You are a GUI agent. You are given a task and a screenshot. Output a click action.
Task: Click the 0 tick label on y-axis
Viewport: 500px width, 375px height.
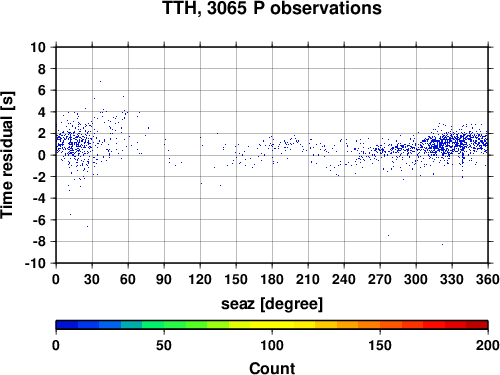(41, 155)
